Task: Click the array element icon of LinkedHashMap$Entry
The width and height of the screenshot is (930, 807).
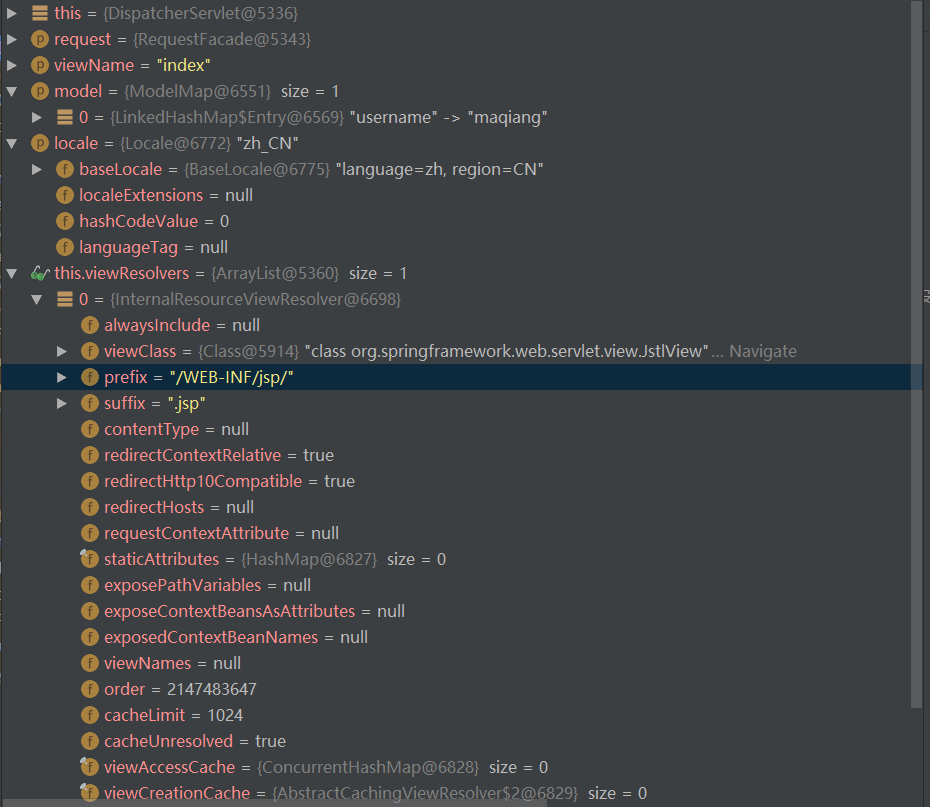Action: 65,117
